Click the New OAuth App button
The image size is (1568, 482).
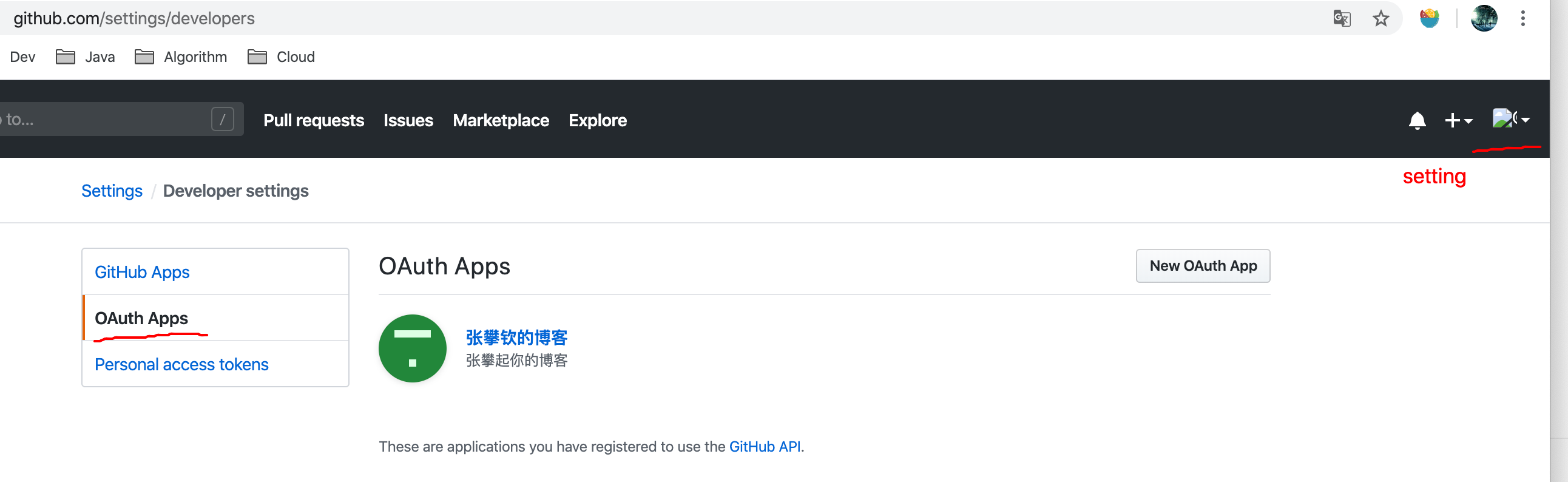1202,266
